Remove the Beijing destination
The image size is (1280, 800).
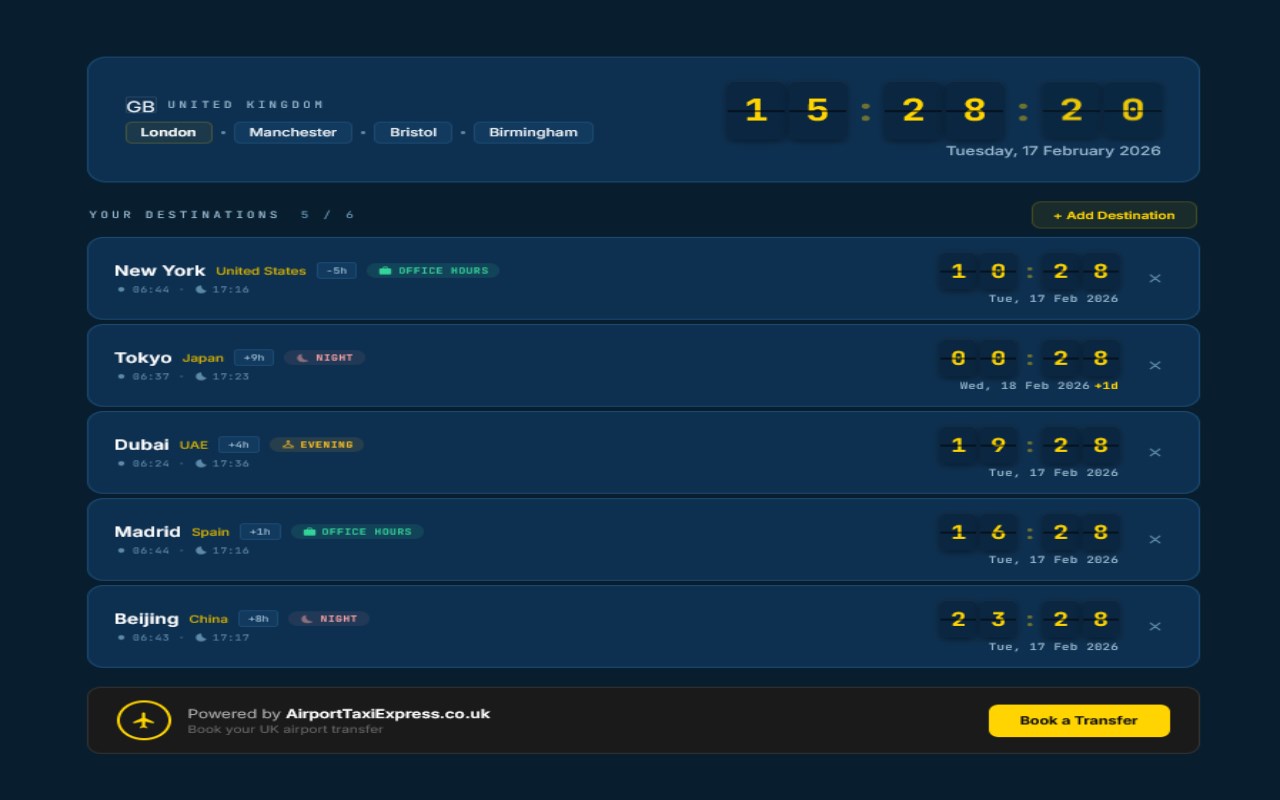(1155, 627)
